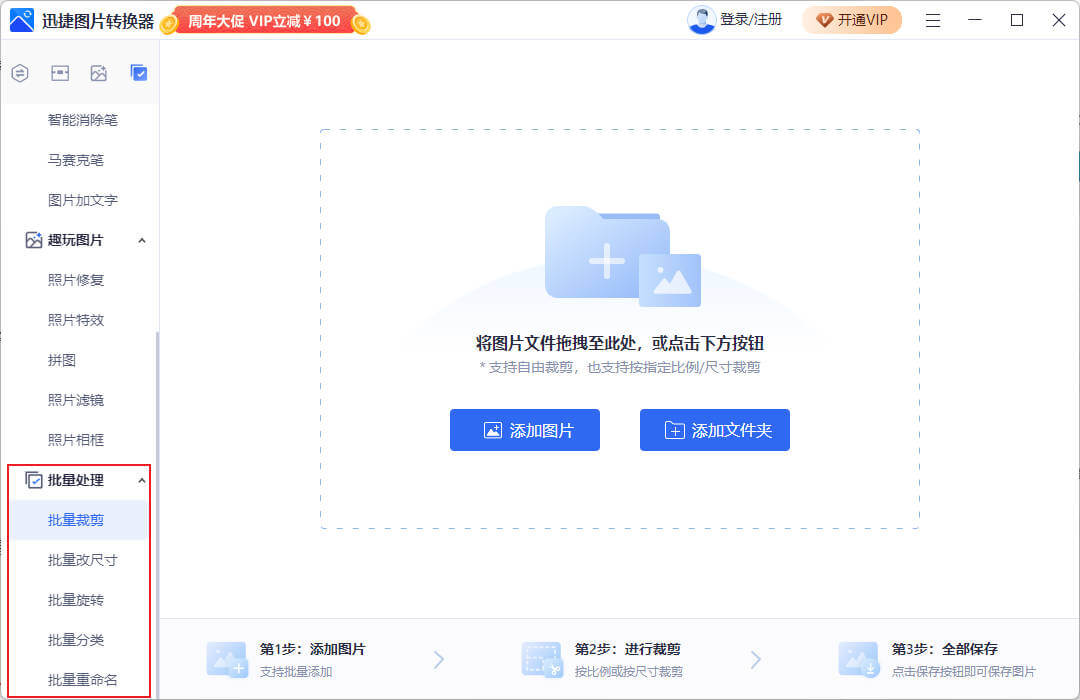The image size is (1080, 700).
Task: Click the user avatar login icon
Action: 701,20
